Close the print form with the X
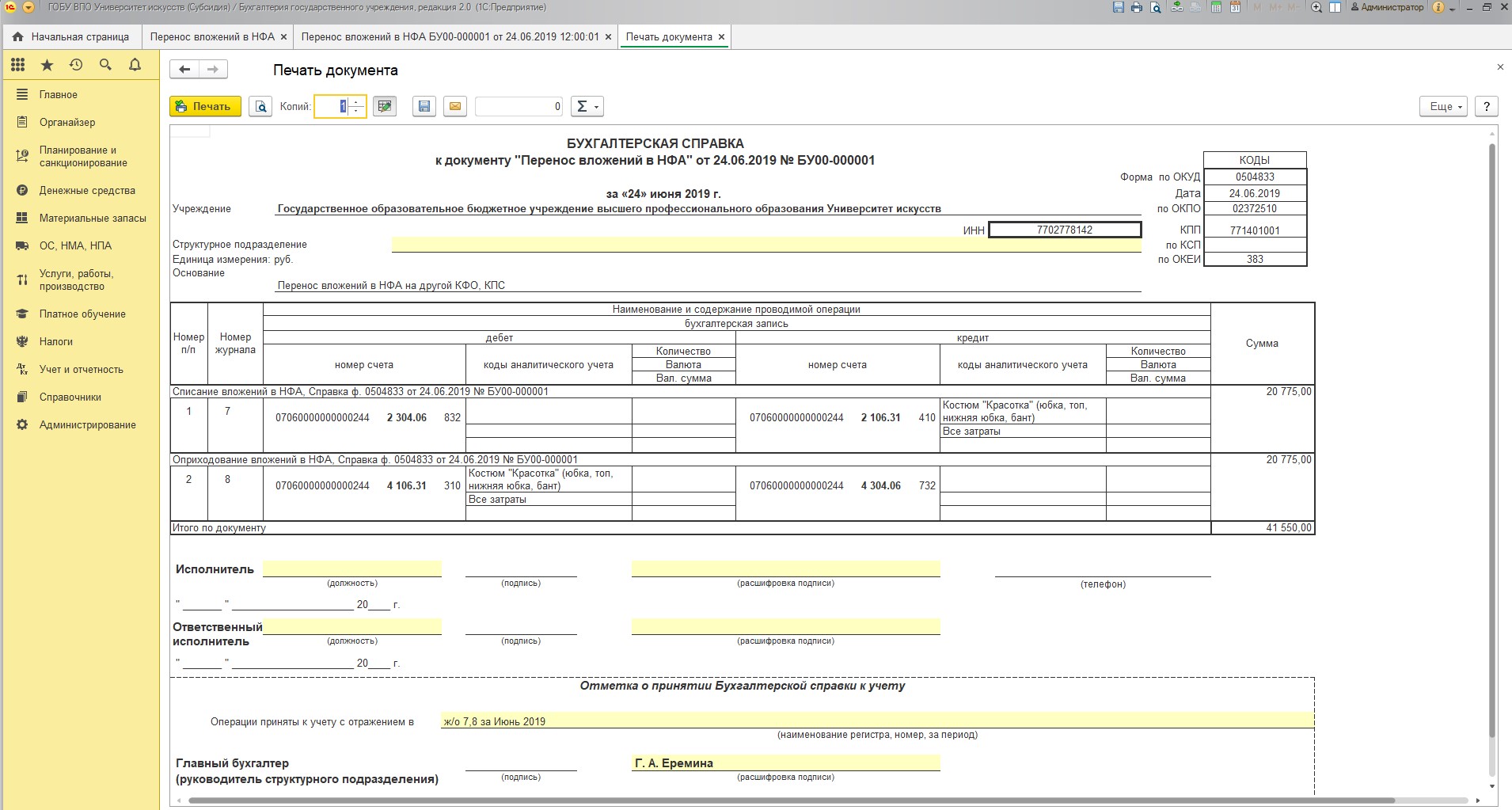Viewport: 1512px width, 810px height. 1499,67
